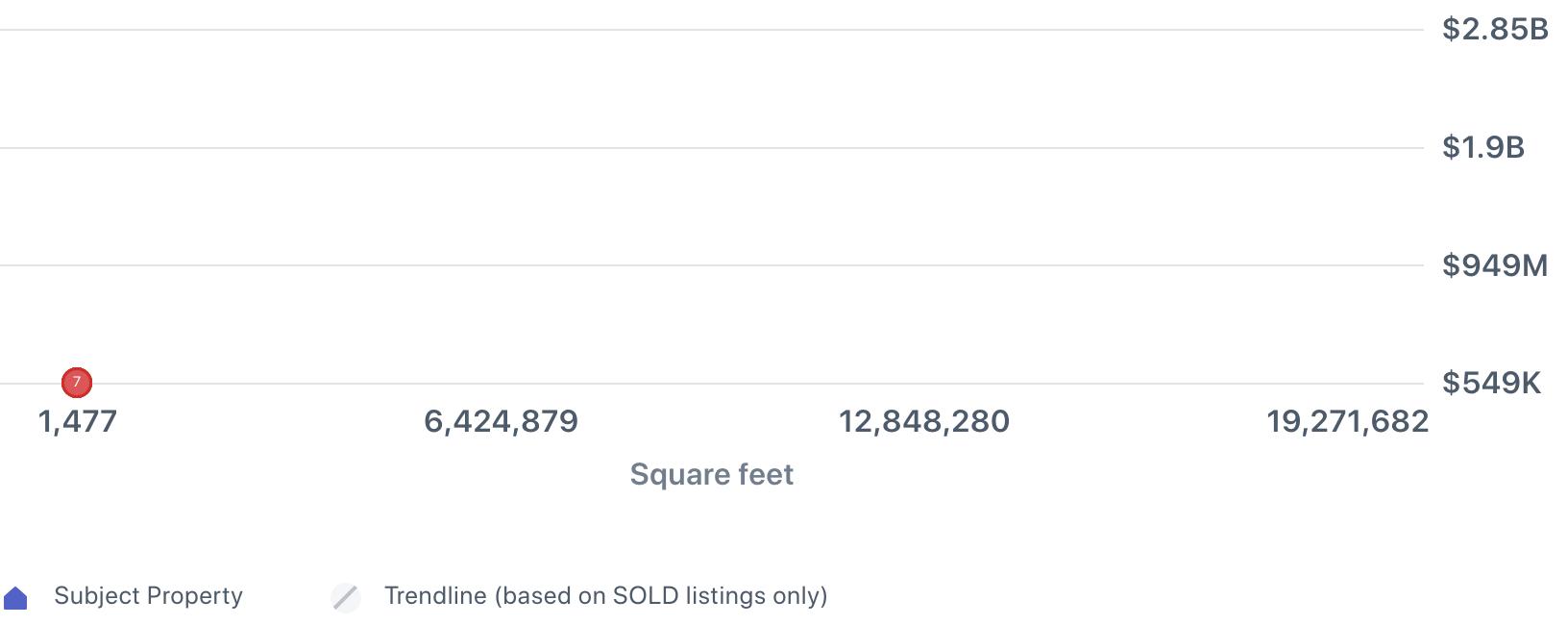Click the red cluster marker labeled 7
Image resolution: width=1568 pixels, height=625 pixels.
77,383
